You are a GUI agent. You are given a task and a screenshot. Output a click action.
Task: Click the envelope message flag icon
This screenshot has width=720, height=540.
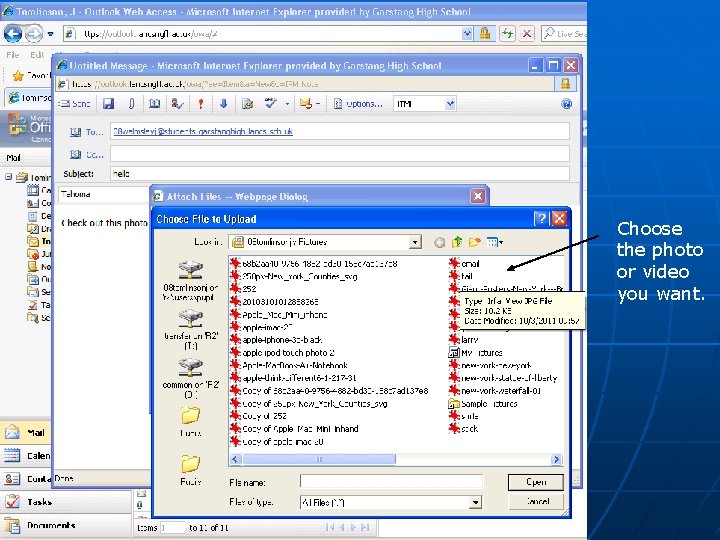click(306, 104)
